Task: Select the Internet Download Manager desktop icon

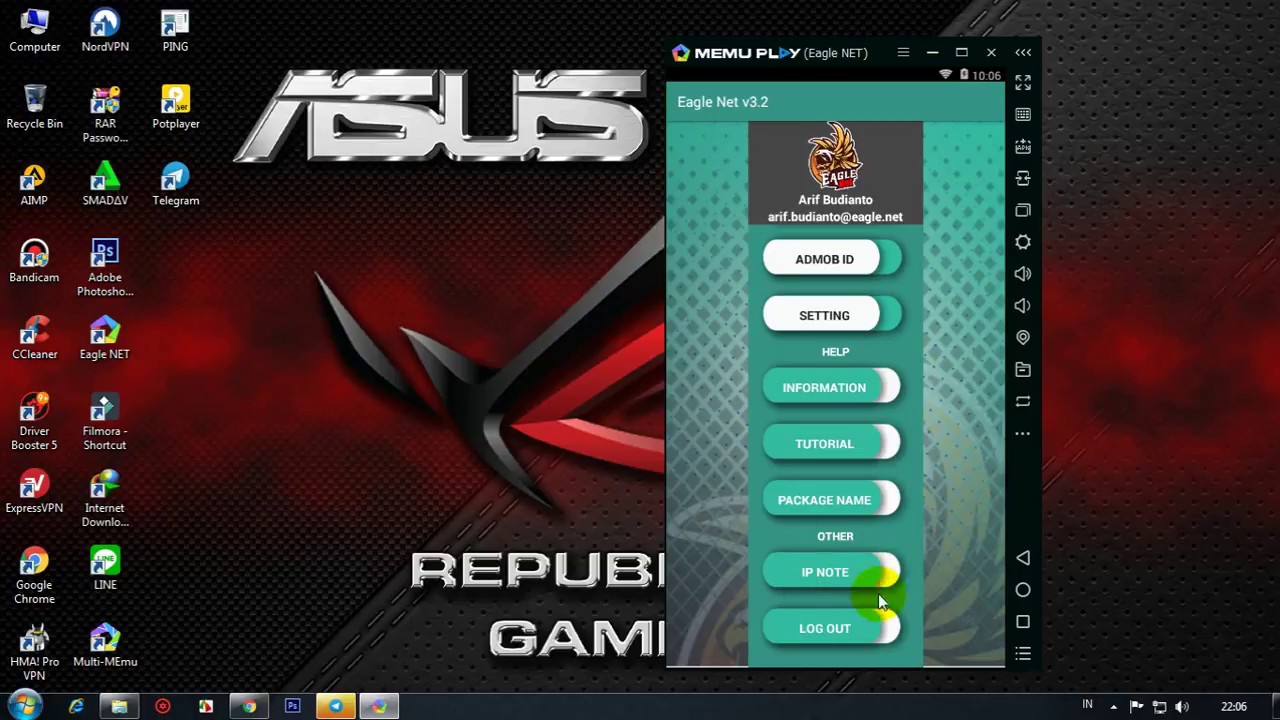Action: point(105,499)
